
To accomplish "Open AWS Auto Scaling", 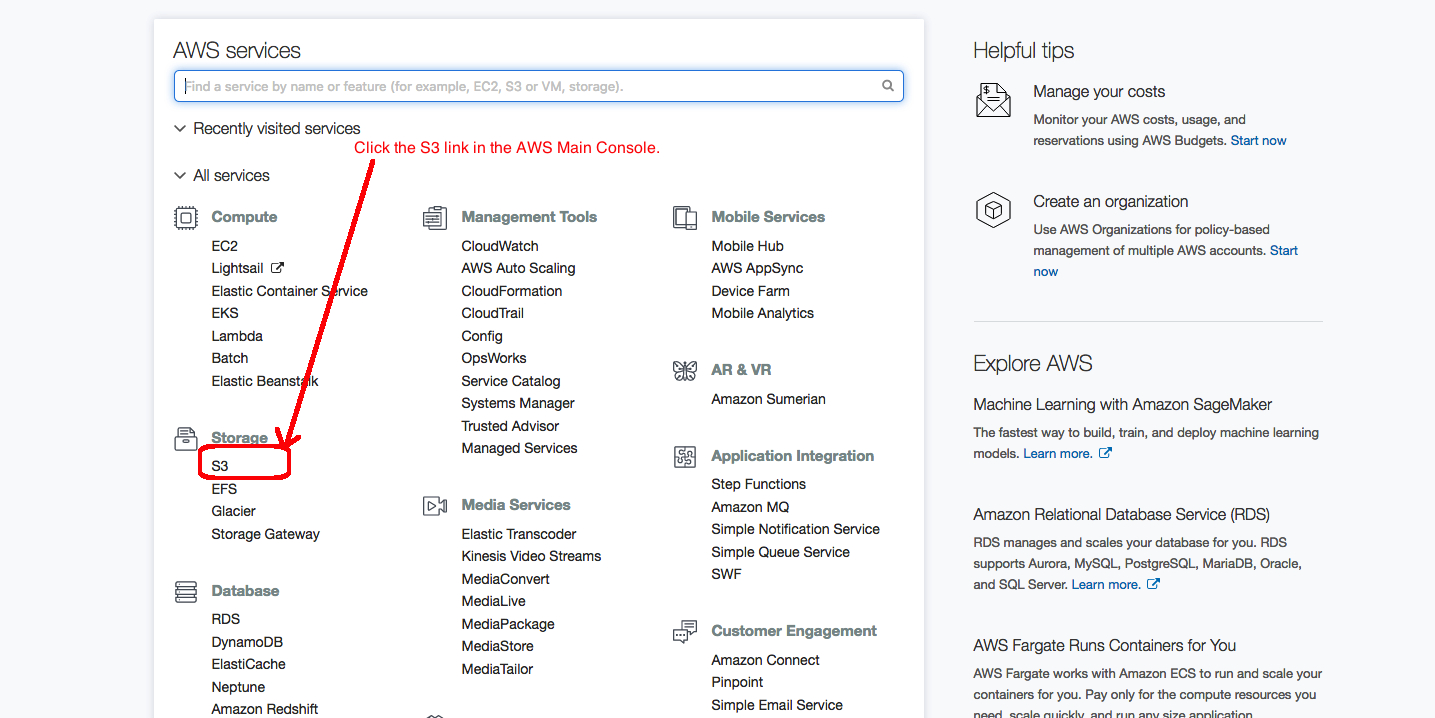I will [518, 268].
